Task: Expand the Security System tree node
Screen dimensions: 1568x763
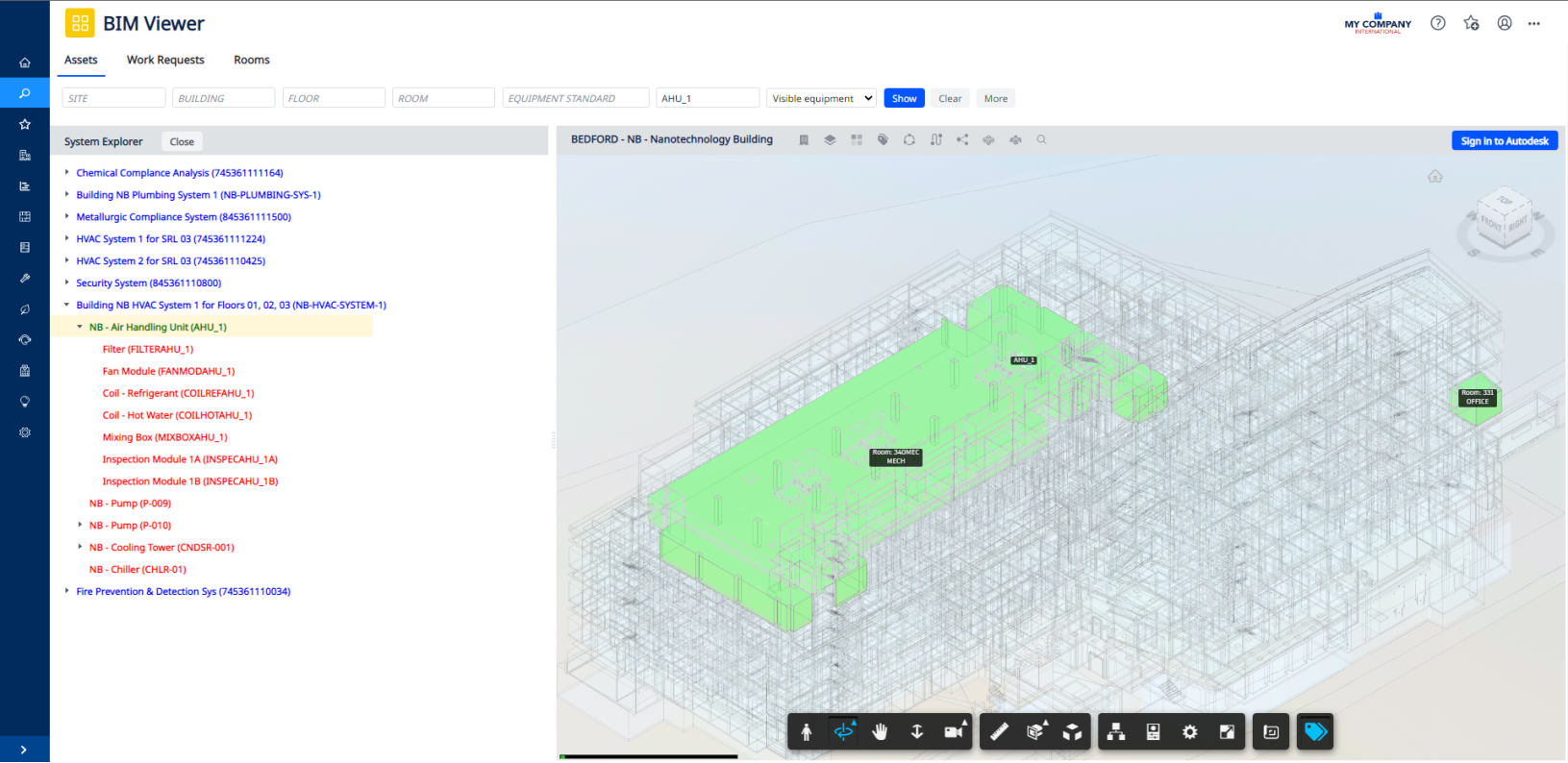Action: coord(66,283)
